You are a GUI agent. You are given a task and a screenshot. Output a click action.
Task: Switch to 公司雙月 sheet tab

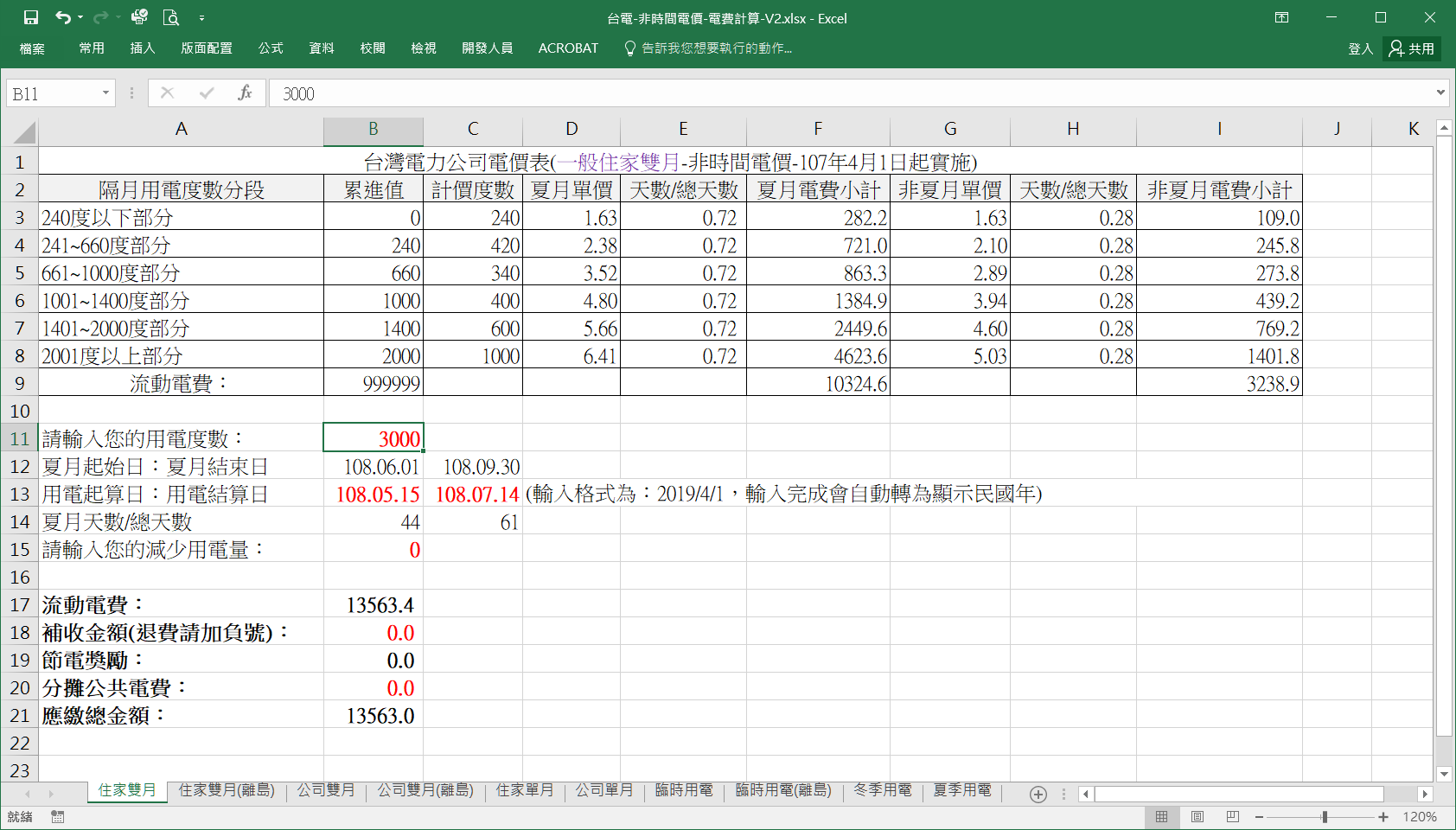pyautogui.click(x=326, y=790)
